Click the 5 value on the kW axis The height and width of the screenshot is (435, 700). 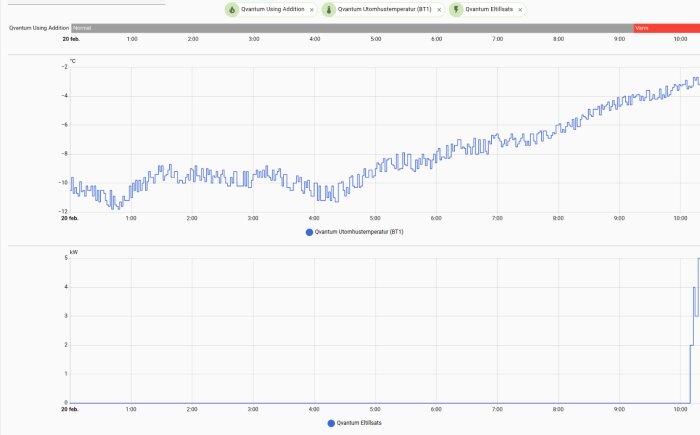pos(66,258)
